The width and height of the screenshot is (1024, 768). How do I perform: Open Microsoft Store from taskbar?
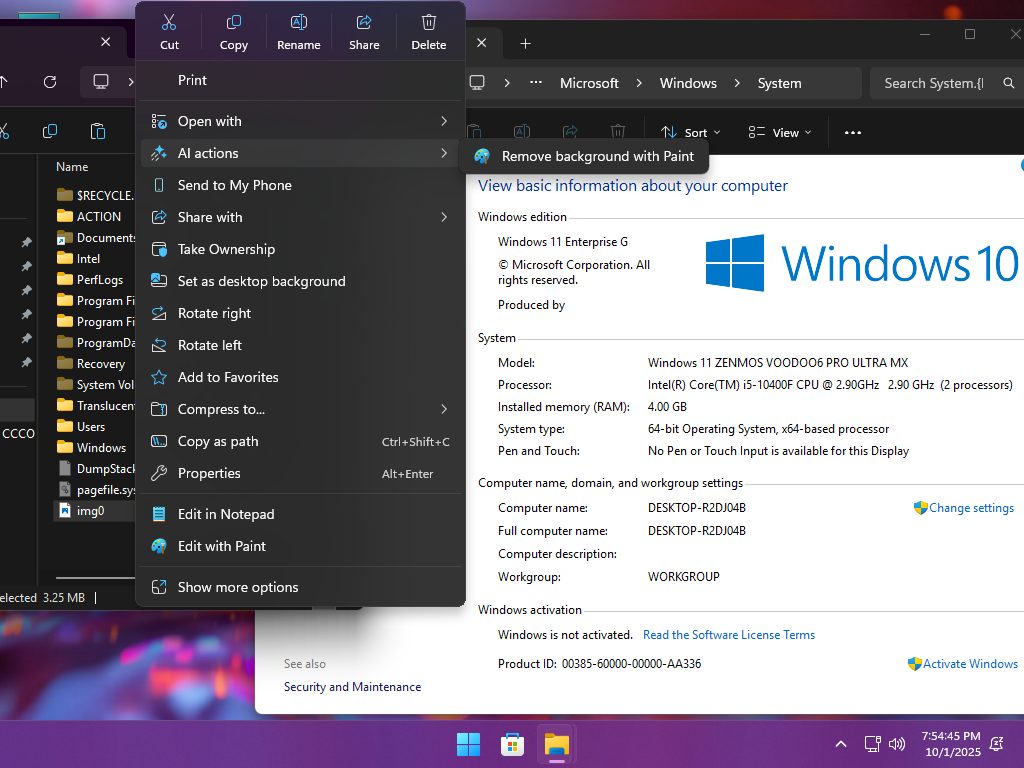point(512,744)
